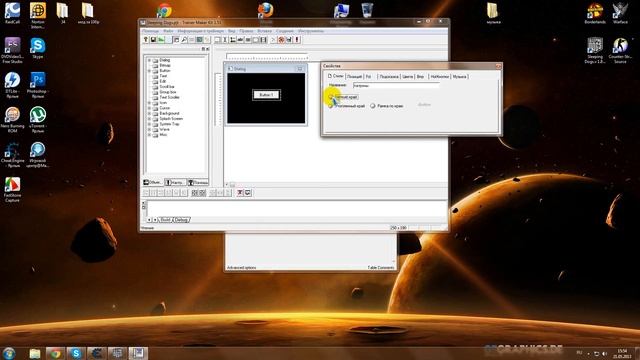Screen dimensions: 640x360
Task: Open the Вставка menu
Action: pyautogui.click(x=264, y=31)
